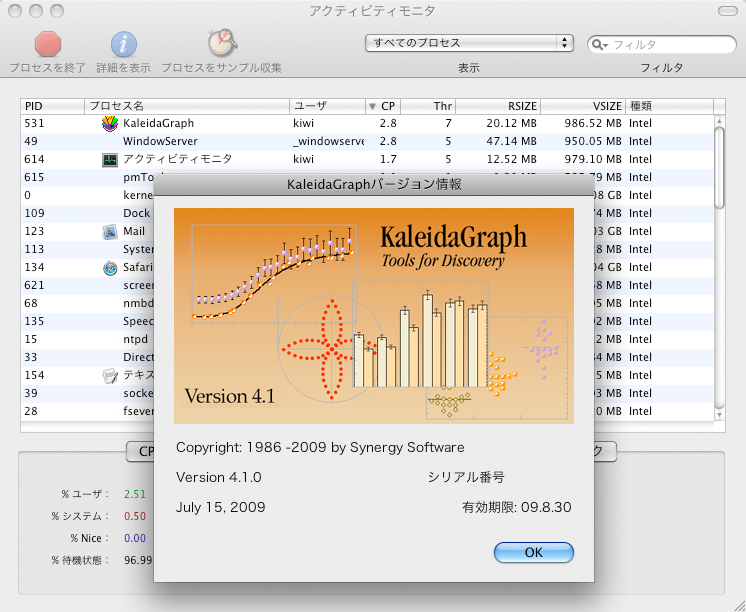Click the scrollbar up arrow of process list
746x612 pixels.
coord(719,120)
